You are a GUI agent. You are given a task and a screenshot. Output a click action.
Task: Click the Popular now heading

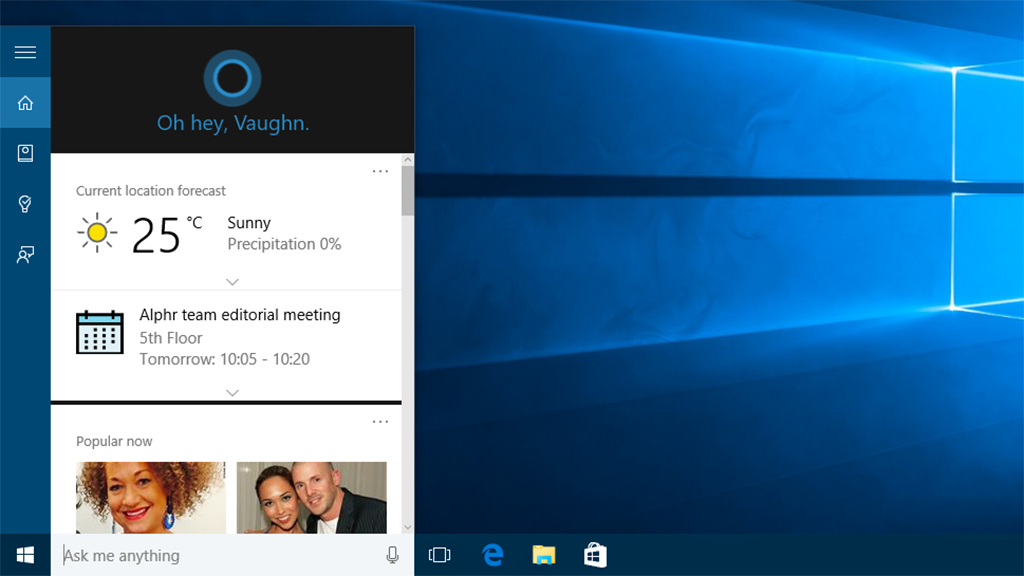114,441
